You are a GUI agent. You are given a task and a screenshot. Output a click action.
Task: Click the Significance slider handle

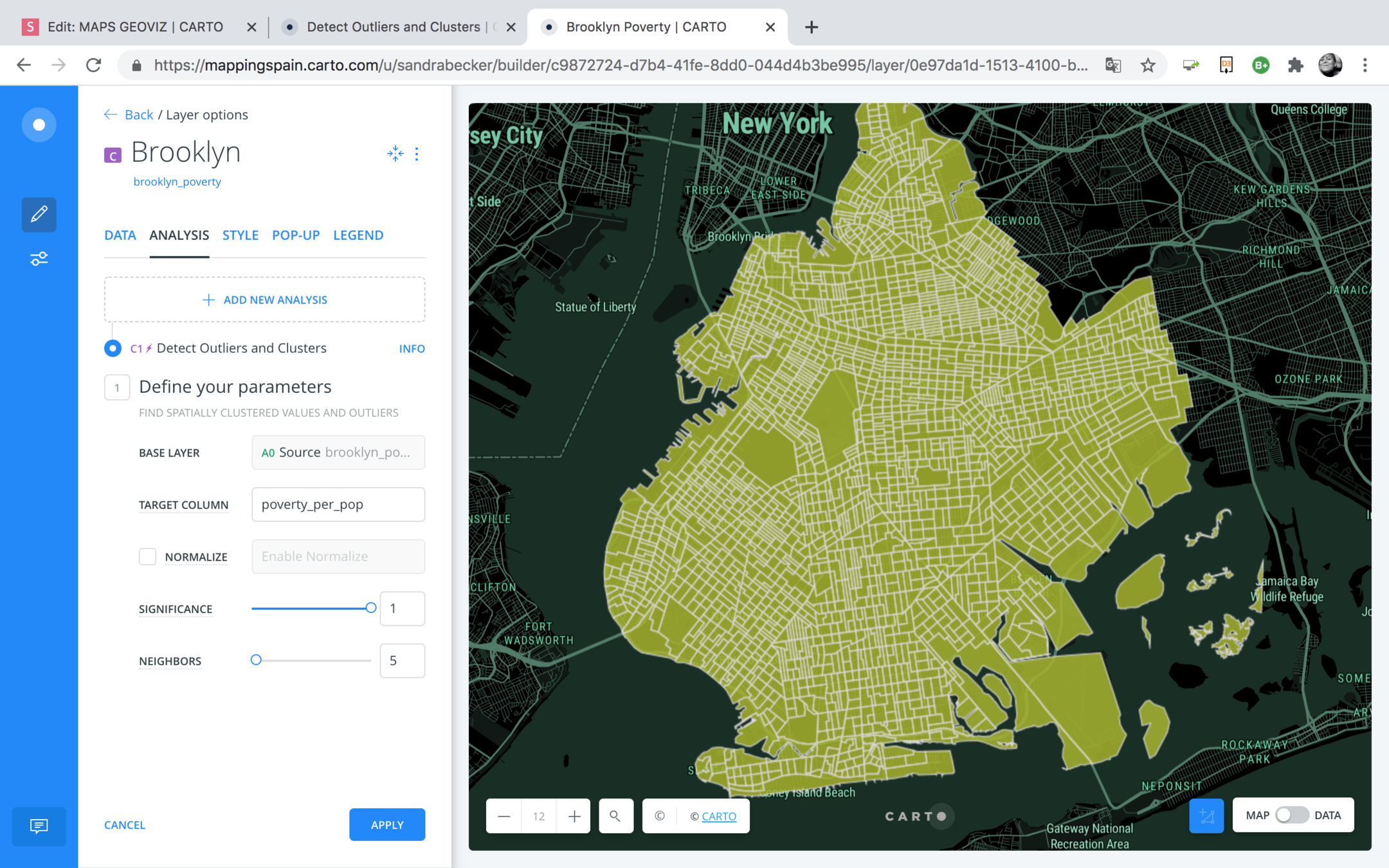370,608
